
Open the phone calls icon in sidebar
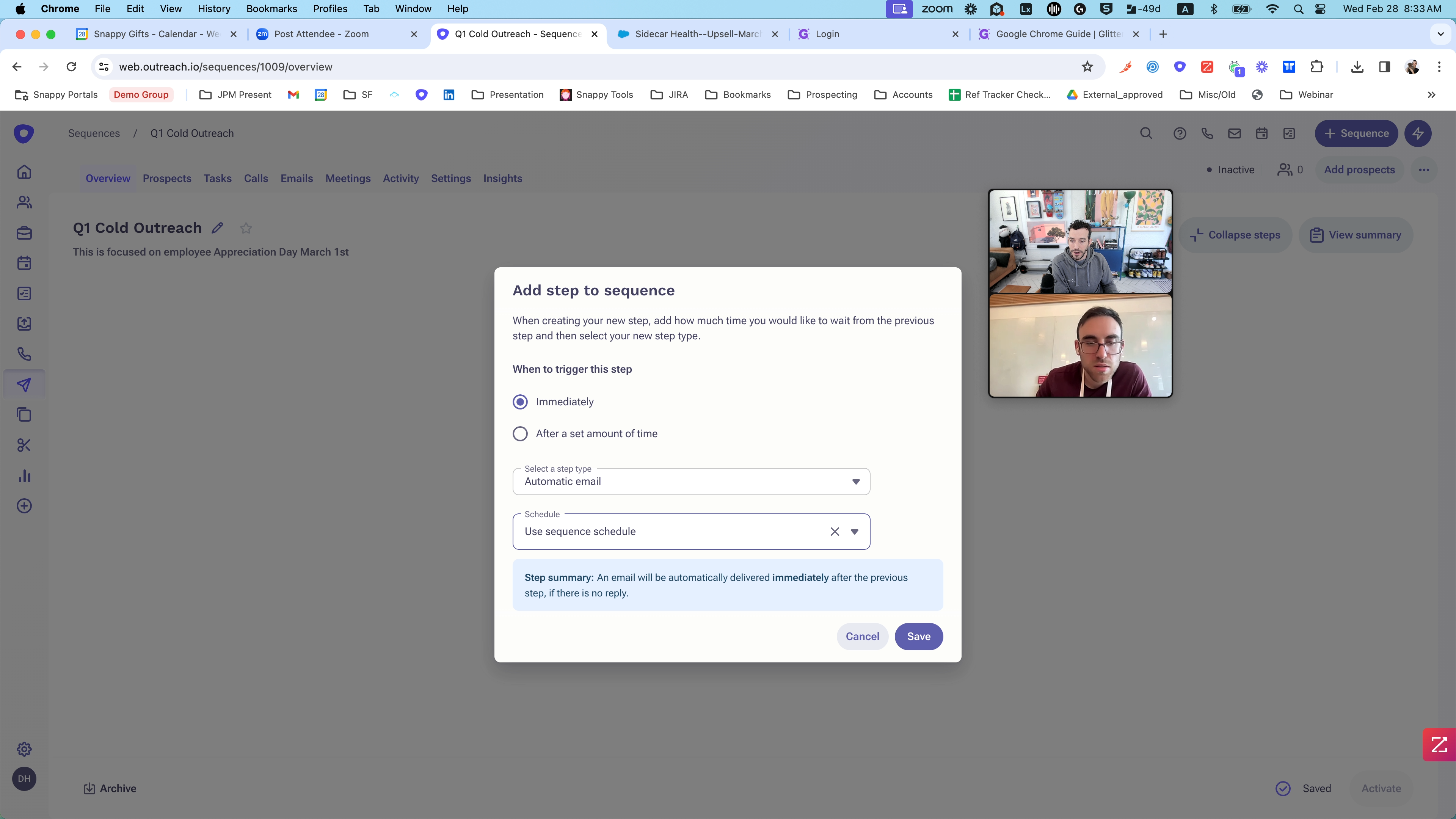tap(24, 355)
